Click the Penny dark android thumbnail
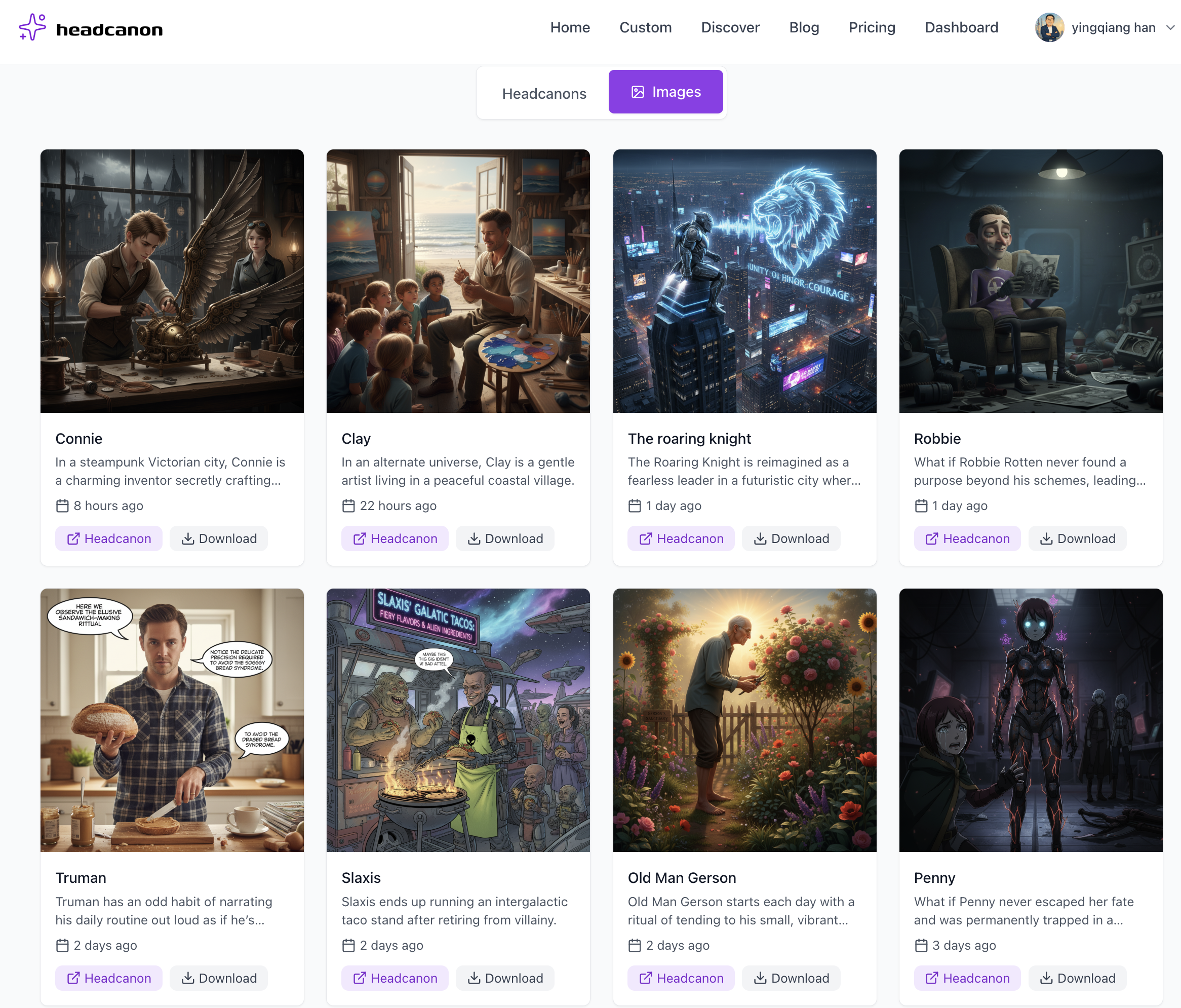1181x1008 pixels. pos(1031,720)
